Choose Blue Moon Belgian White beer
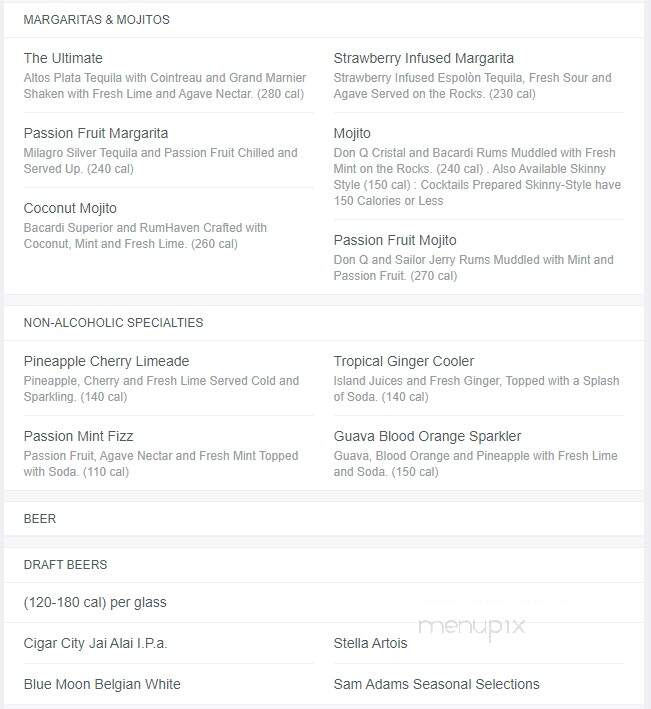The width and height of the screenshot is (651, 709). 102,684
